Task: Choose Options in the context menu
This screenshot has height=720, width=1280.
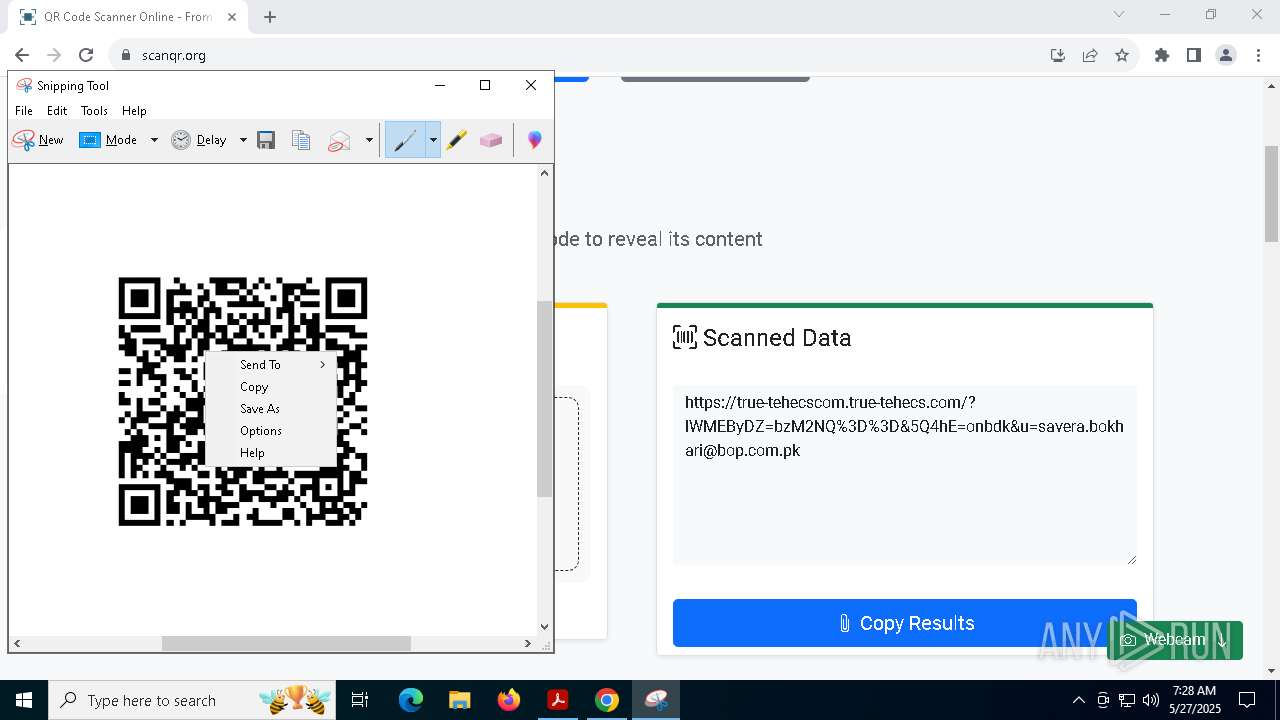Action: (x=270, y=431)
